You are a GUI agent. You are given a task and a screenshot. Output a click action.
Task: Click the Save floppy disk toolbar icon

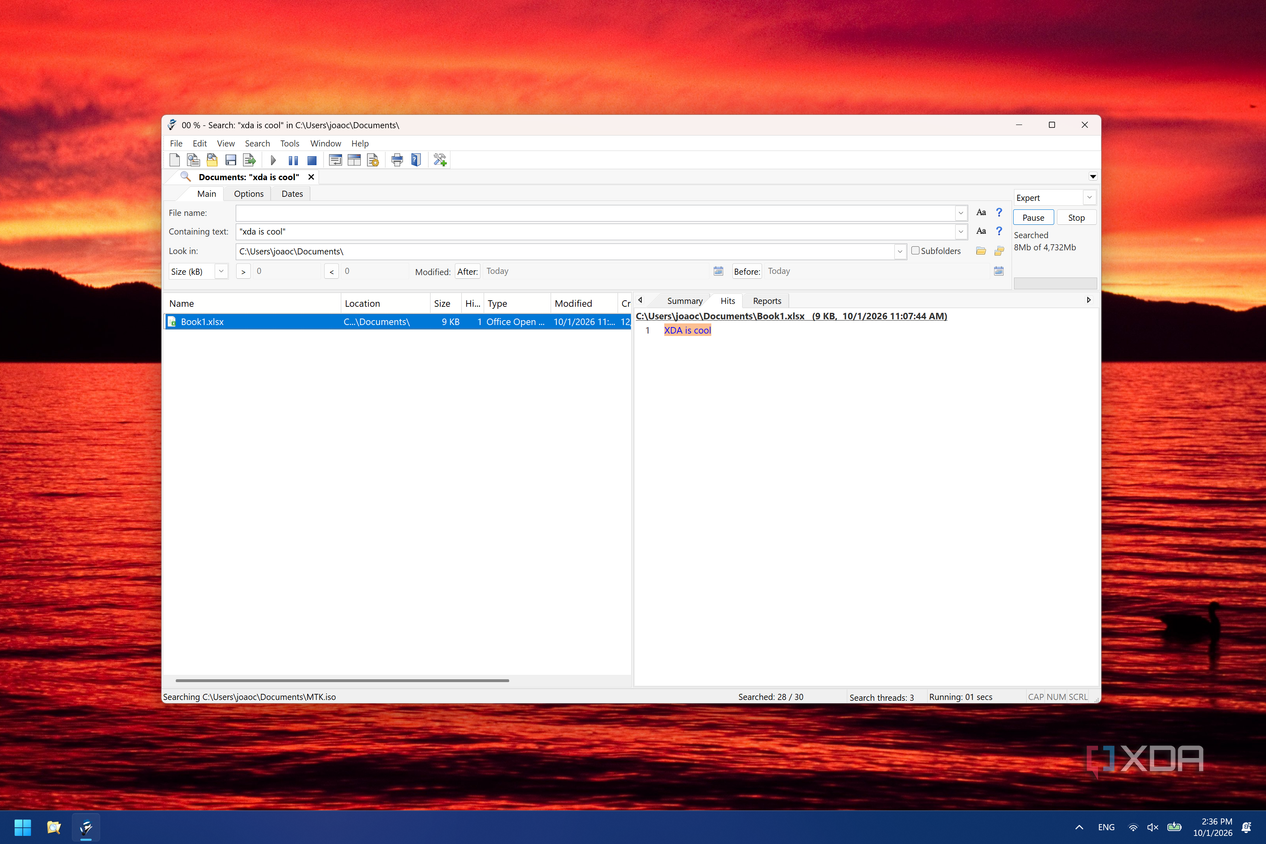click(230, 160)
